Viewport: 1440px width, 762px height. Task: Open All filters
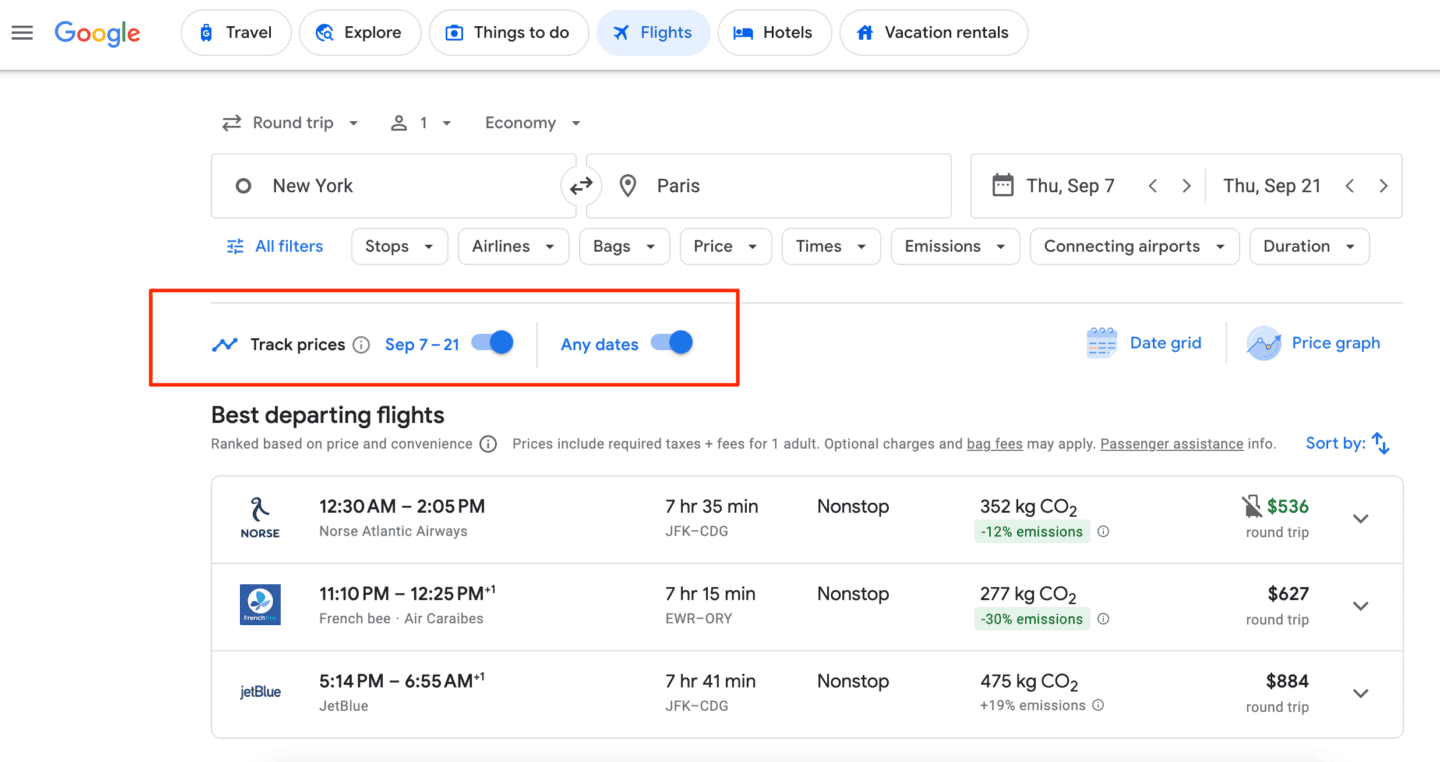[275, 246]
